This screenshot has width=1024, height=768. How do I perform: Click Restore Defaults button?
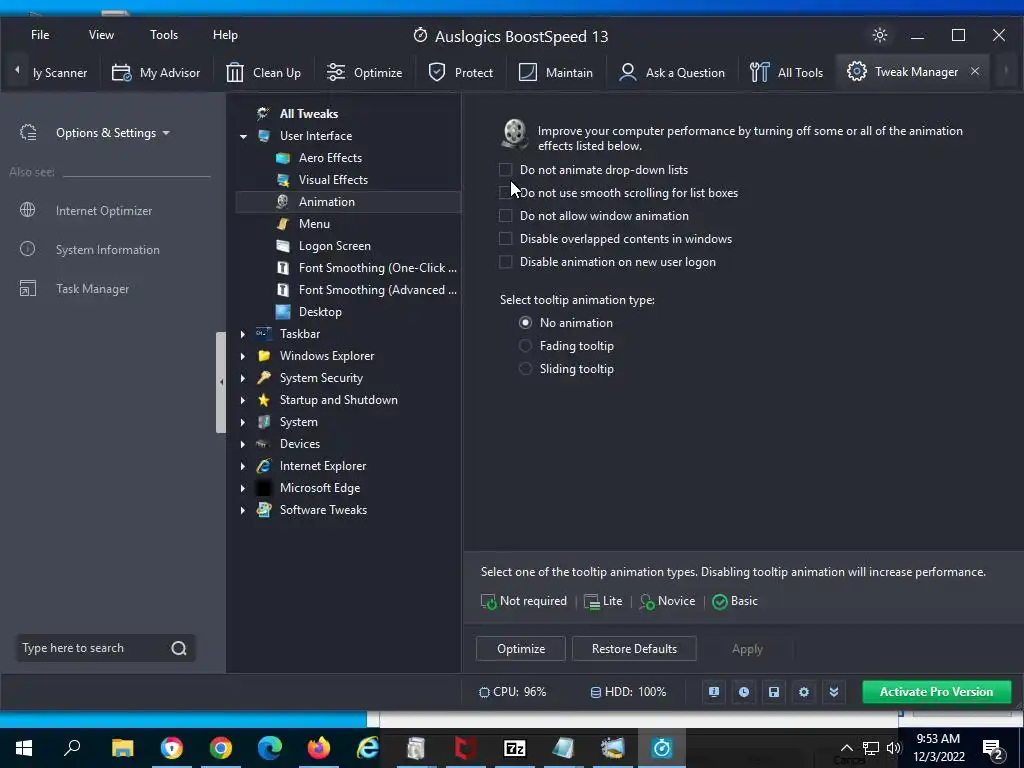tap(634, 648)
